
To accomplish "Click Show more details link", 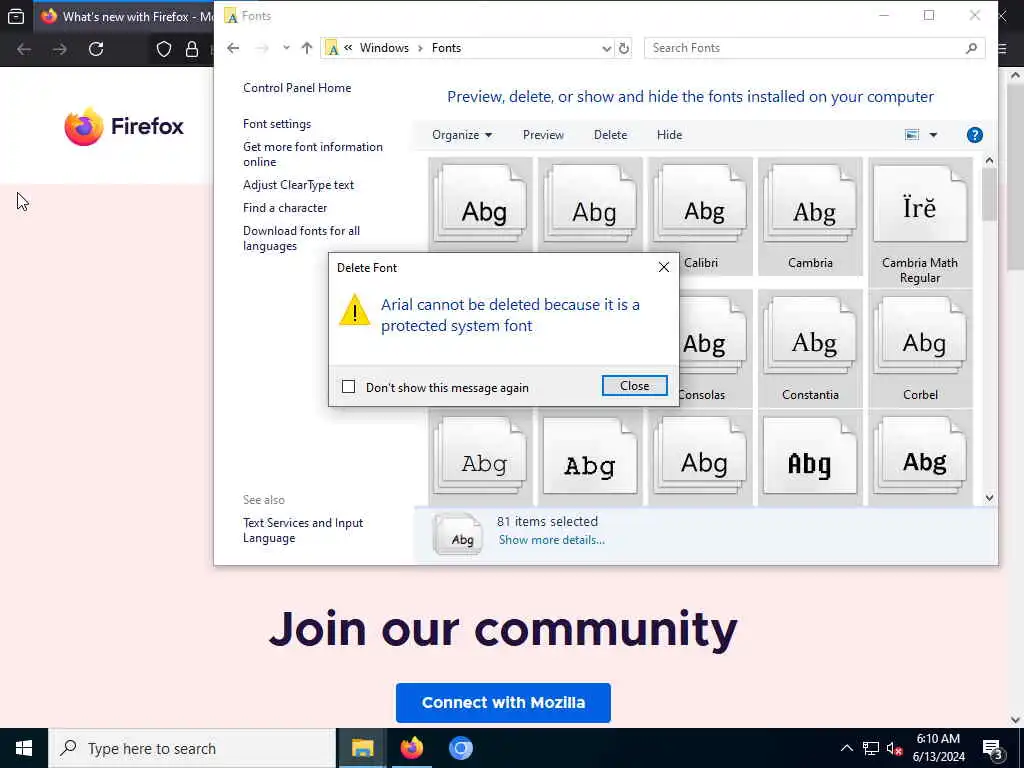I will pos(552,540).
